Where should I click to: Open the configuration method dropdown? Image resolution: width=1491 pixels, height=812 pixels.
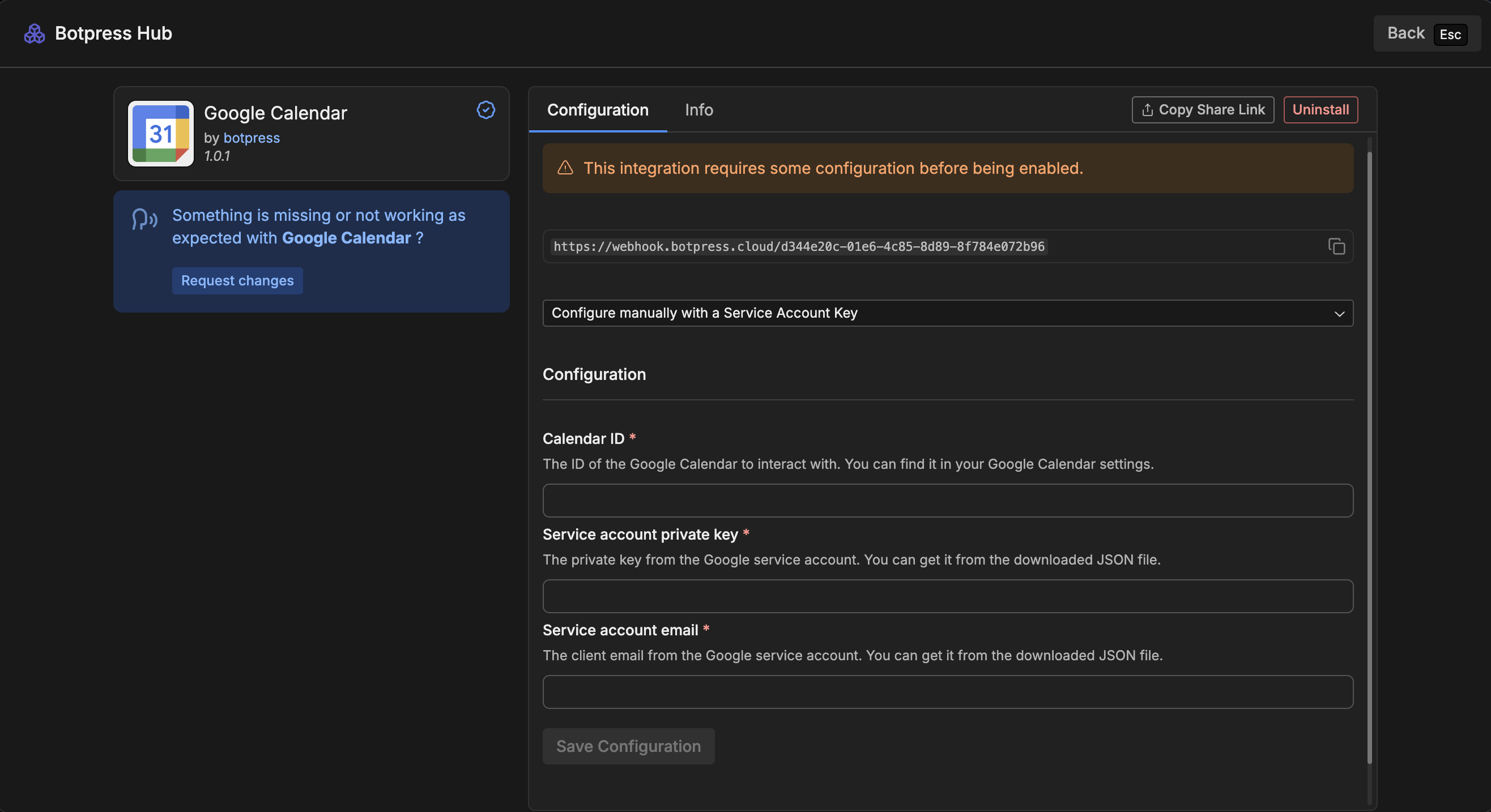tap(947, 313)
